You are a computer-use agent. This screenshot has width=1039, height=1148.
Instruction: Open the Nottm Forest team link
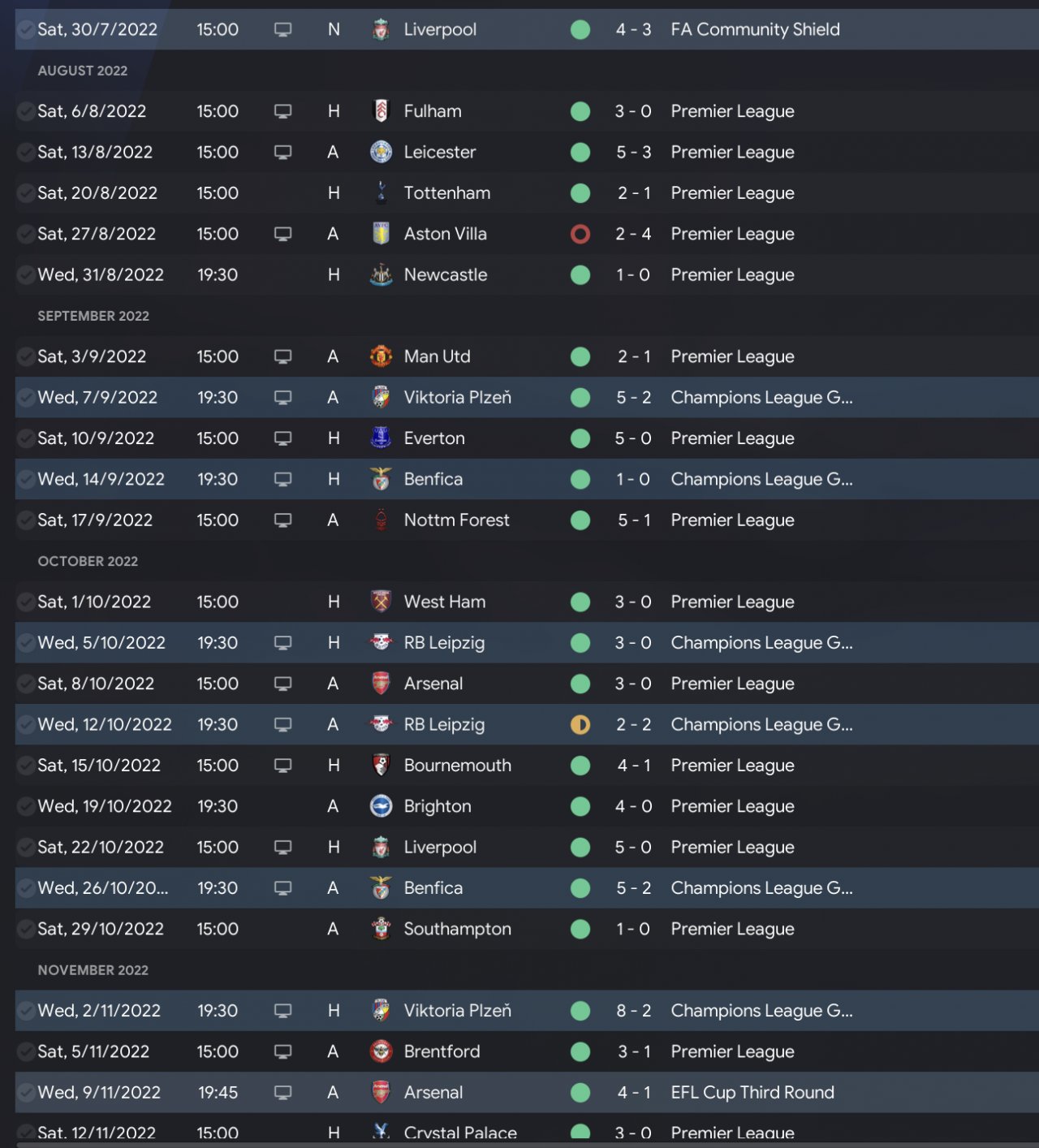pos(456,520)
